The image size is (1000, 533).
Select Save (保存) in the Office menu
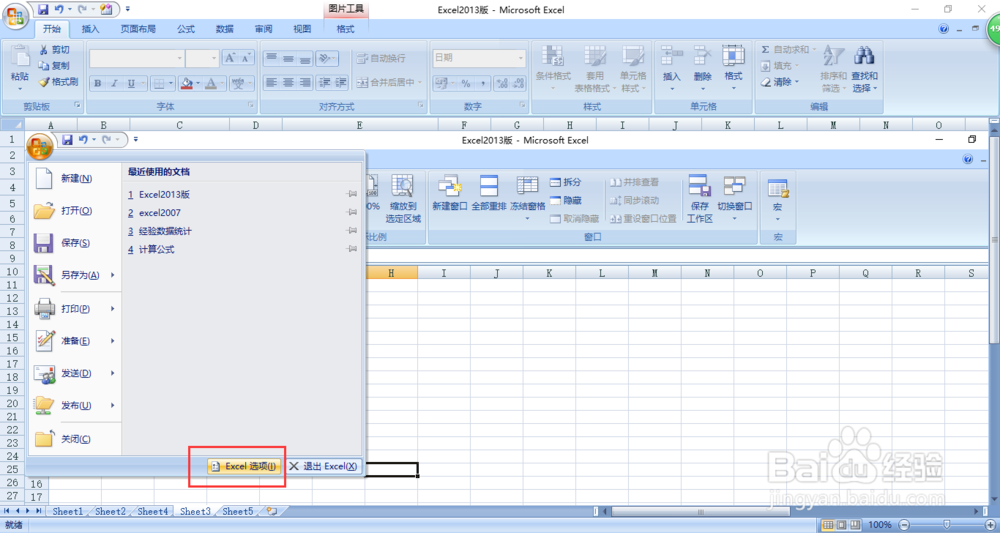tap(75, 243)
